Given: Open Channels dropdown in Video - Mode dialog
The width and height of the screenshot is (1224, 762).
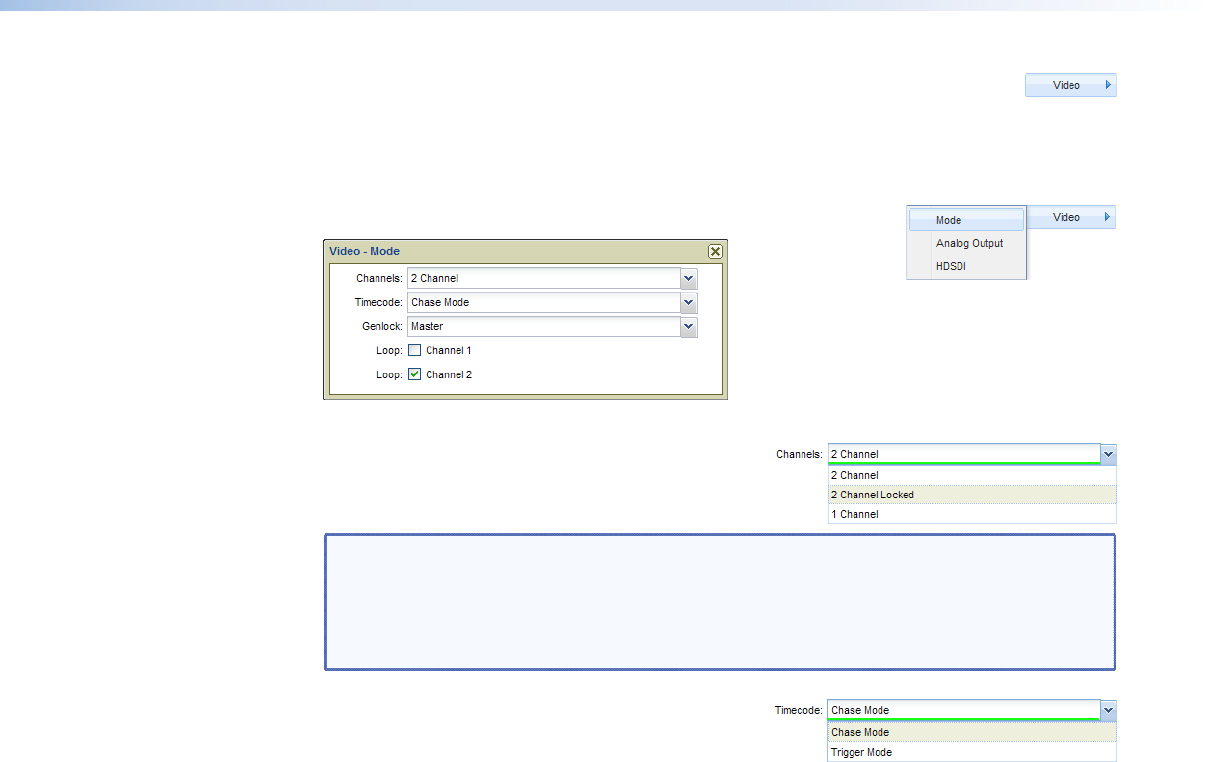Looking at the screenshot, I should point(688,279).
